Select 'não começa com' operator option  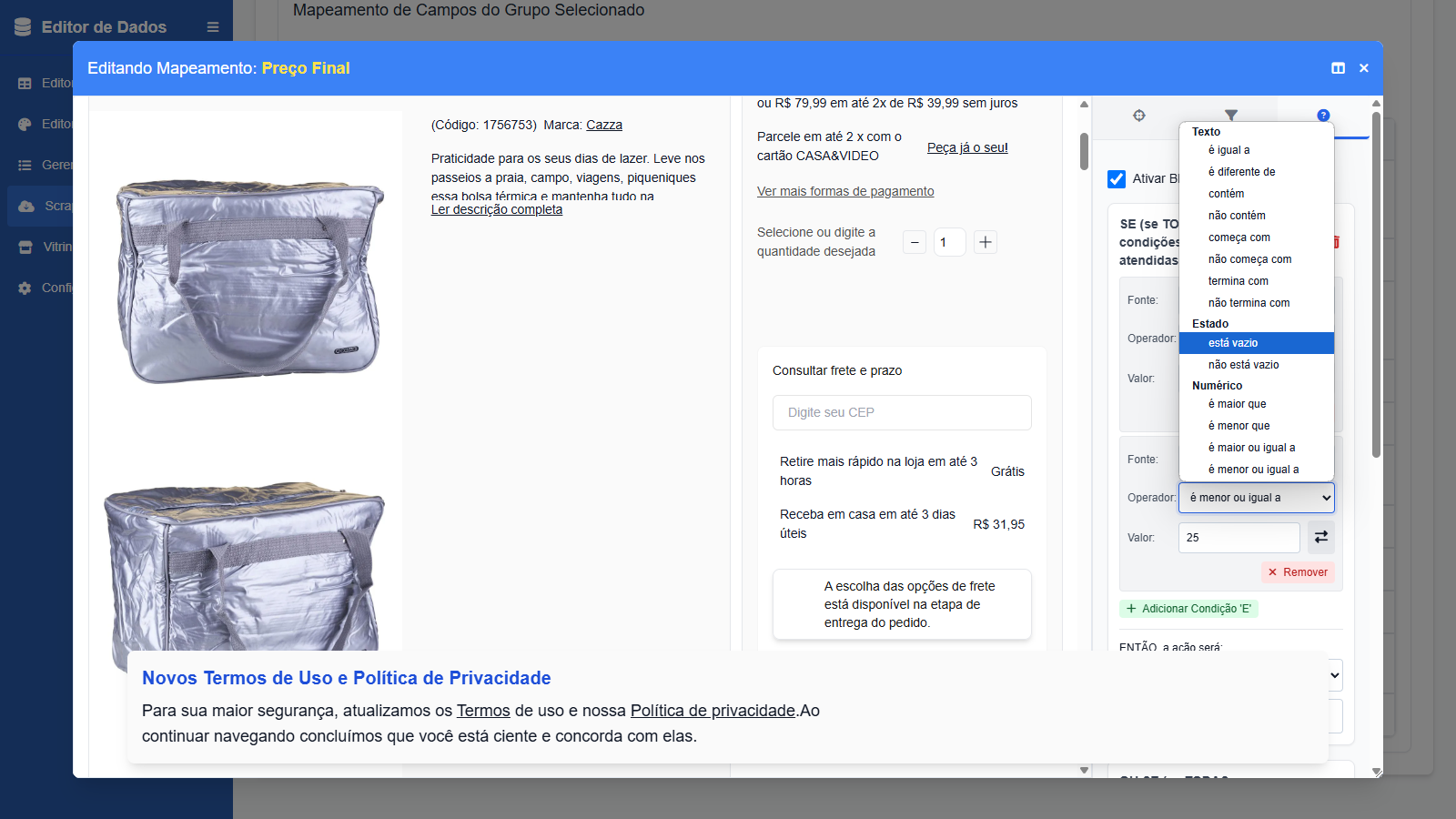pyautogui.click(x=1249, y=259)
